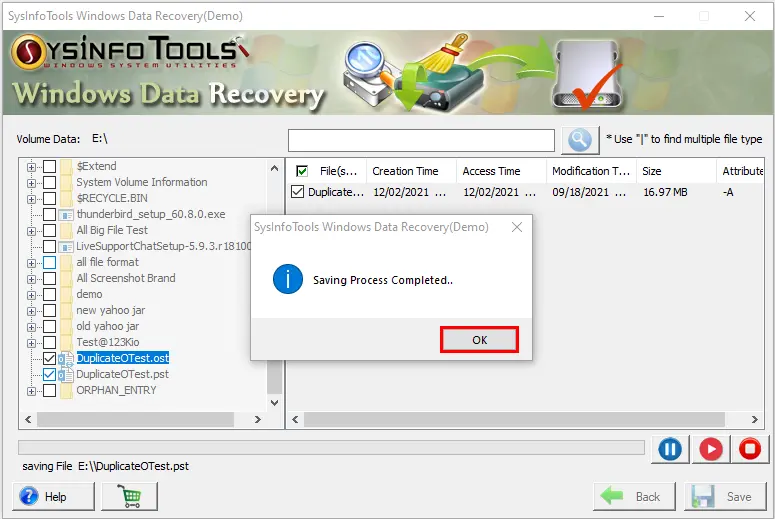This screenshot has width=775, height=519.
Task: Select LiveSupportChatSetup exe file icon
Action: point(66,246)
